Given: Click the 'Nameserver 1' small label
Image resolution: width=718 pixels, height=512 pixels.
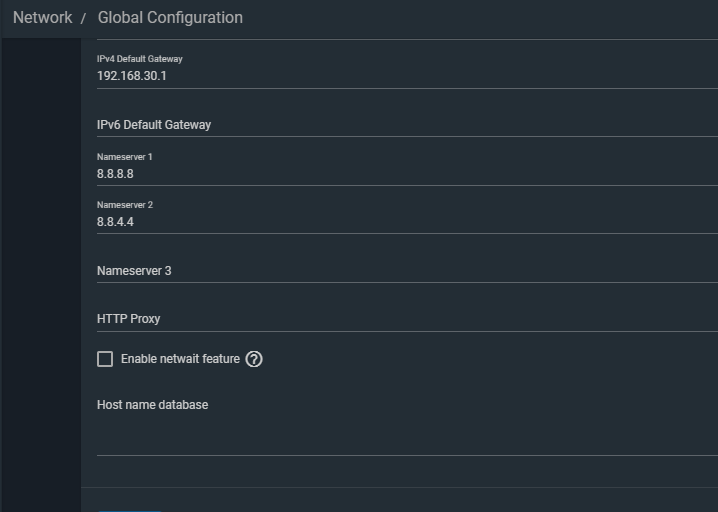Looking at the screenshot, I should pyautogui.click(x=125, y=157).
